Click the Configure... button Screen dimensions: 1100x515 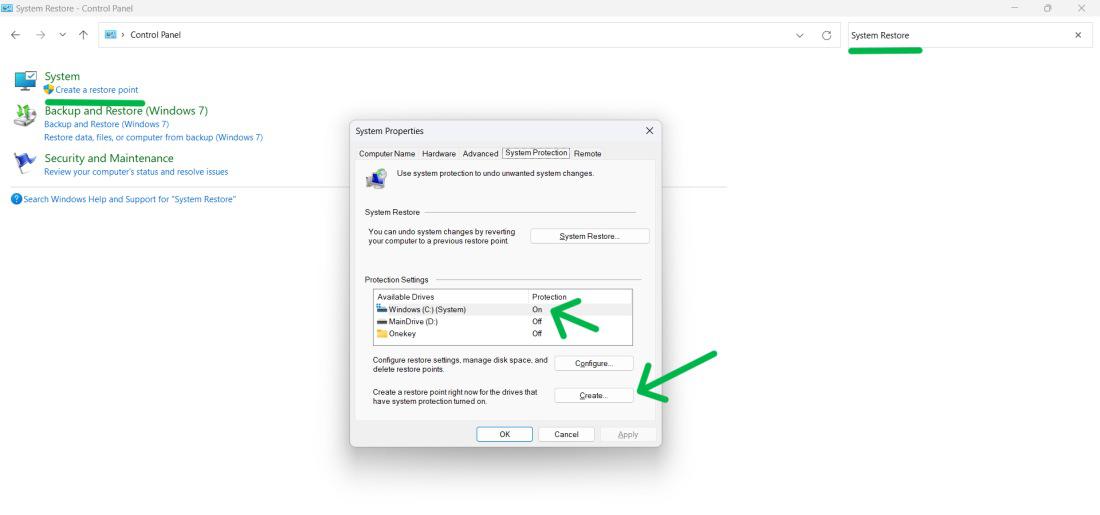(594, 363)
